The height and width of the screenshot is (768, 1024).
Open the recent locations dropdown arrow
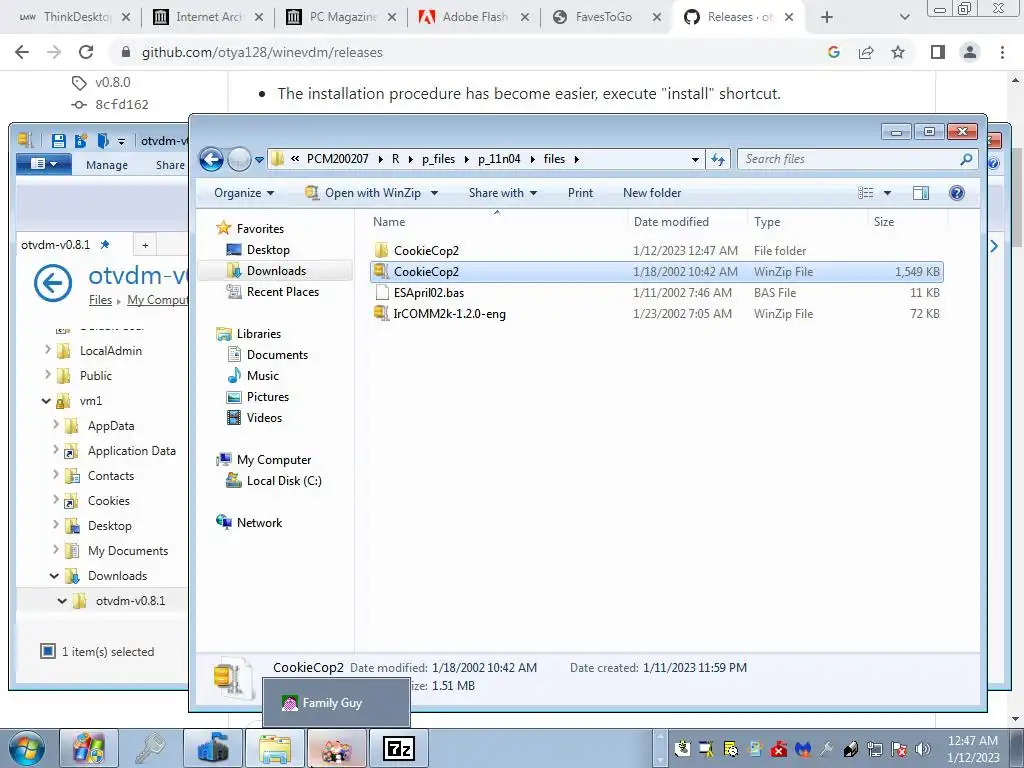tap(259, 159)
